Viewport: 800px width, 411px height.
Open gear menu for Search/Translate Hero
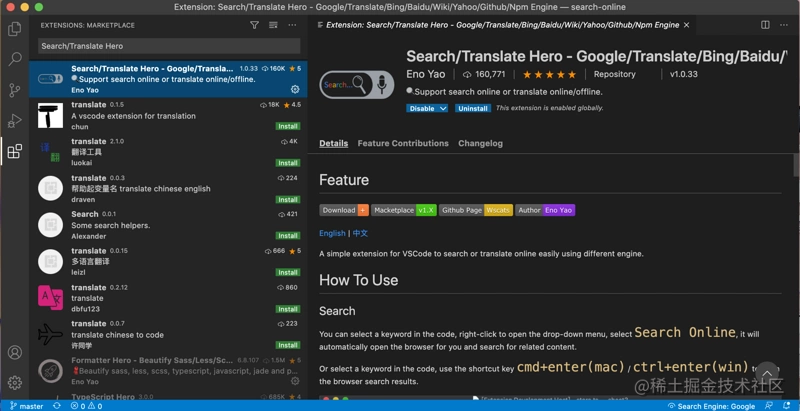click(x=295, y=89)
